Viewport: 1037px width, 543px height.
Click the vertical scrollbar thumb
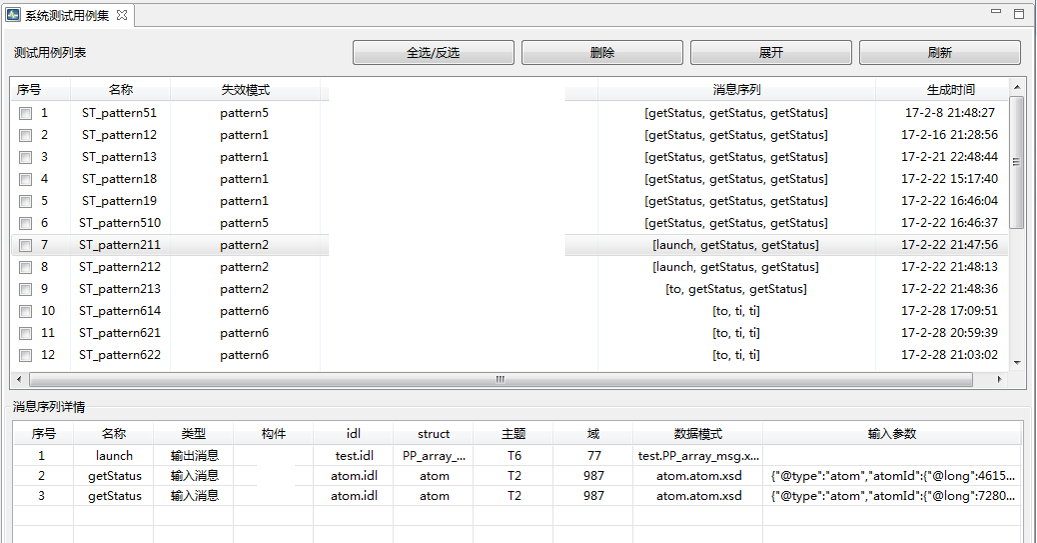(1017, 162)
